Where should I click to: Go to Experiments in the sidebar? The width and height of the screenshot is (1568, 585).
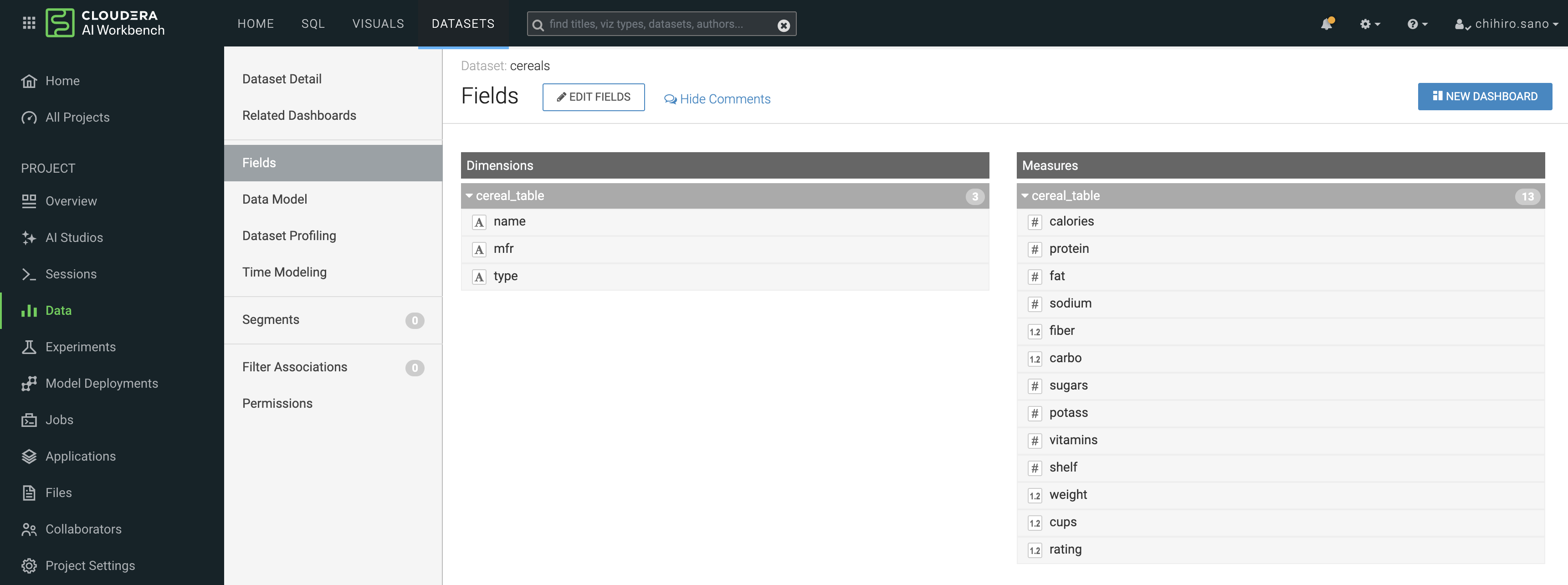coord(80,347)
